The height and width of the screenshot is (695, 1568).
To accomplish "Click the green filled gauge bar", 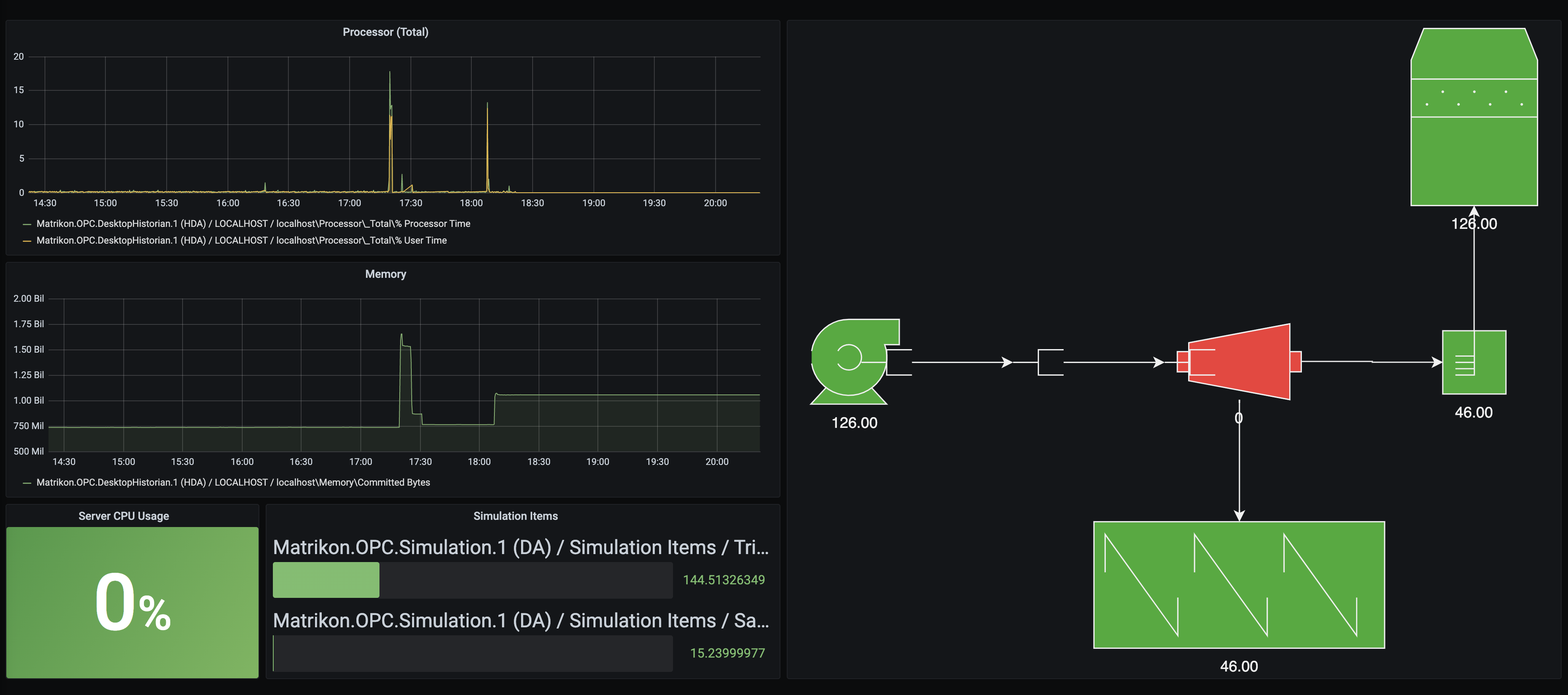I will (x=326, y=580).
